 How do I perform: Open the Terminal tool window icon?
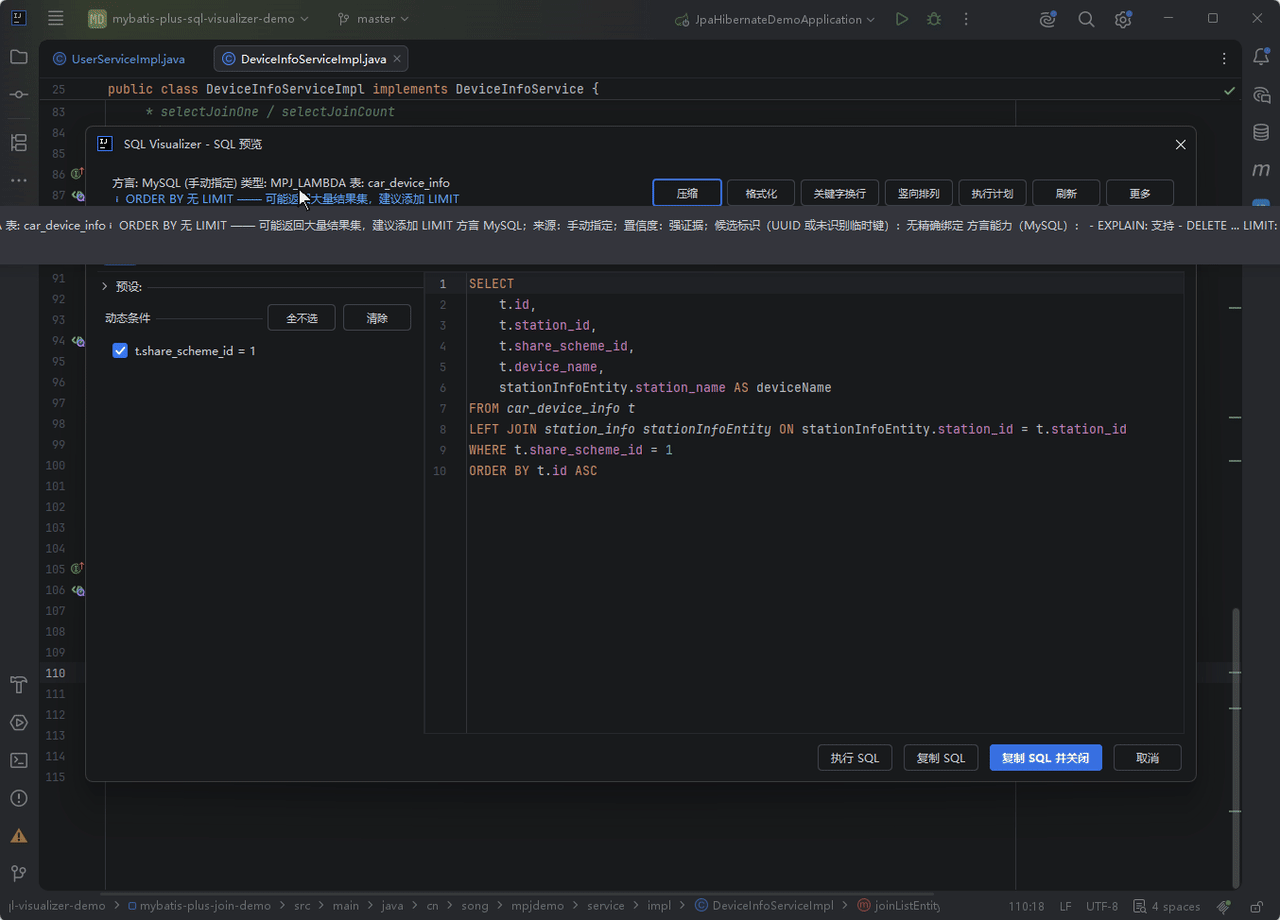(x=19, y=760)
